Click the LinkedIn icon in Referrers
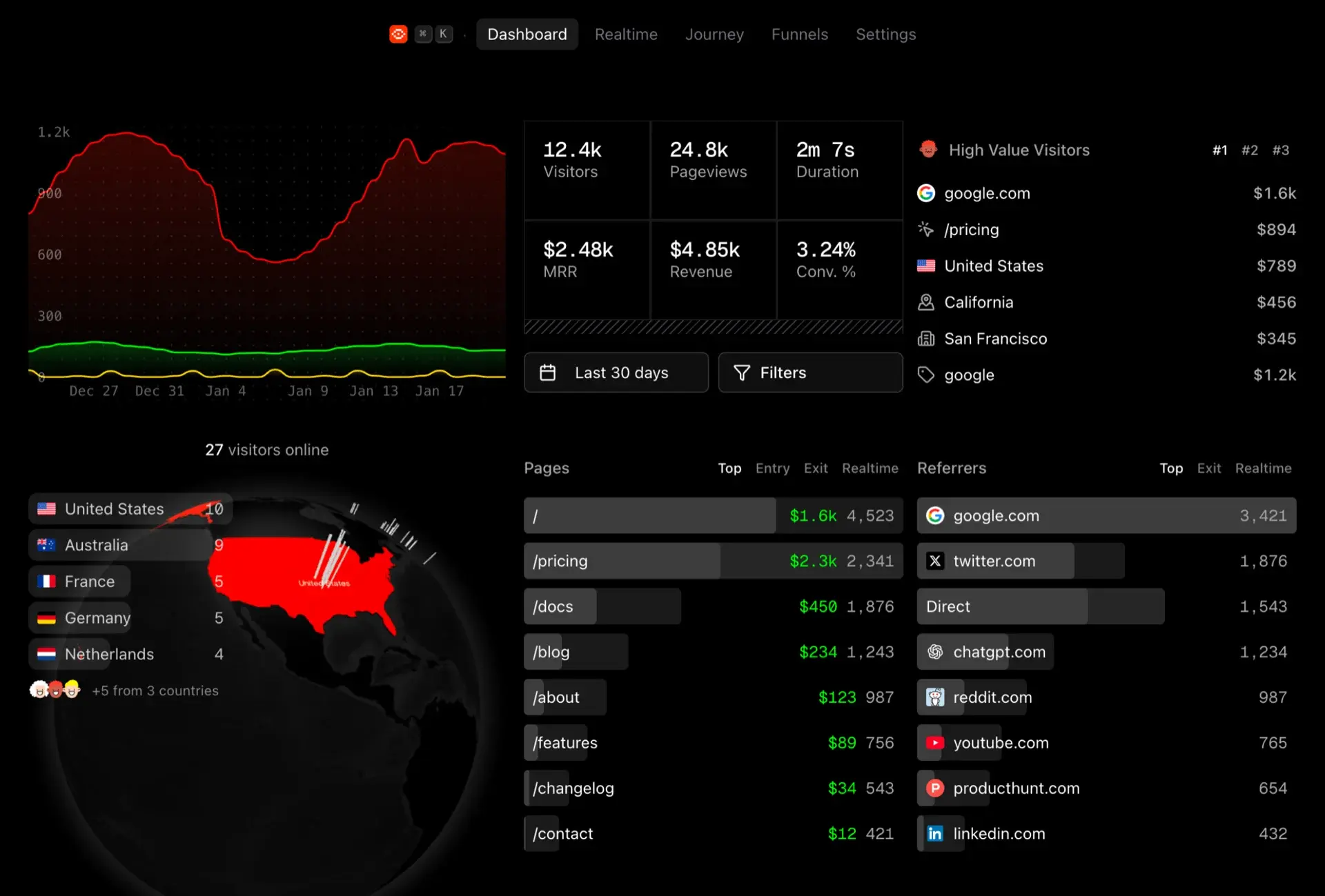1325x896 pixels. (935, 833)
